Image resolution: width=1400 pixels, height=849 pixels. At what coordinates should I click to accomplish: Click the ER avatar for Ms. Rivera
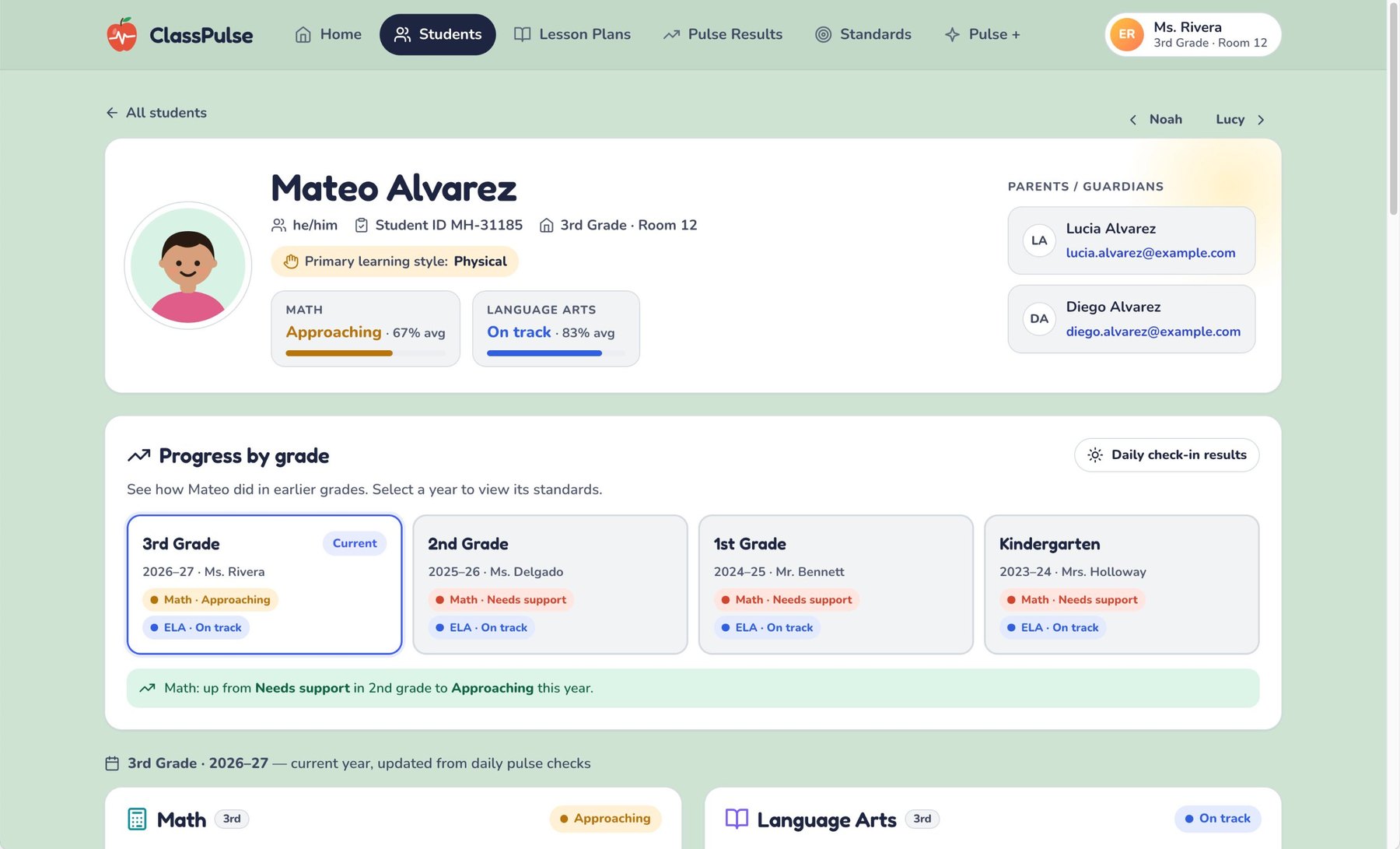pos(1127,34)
